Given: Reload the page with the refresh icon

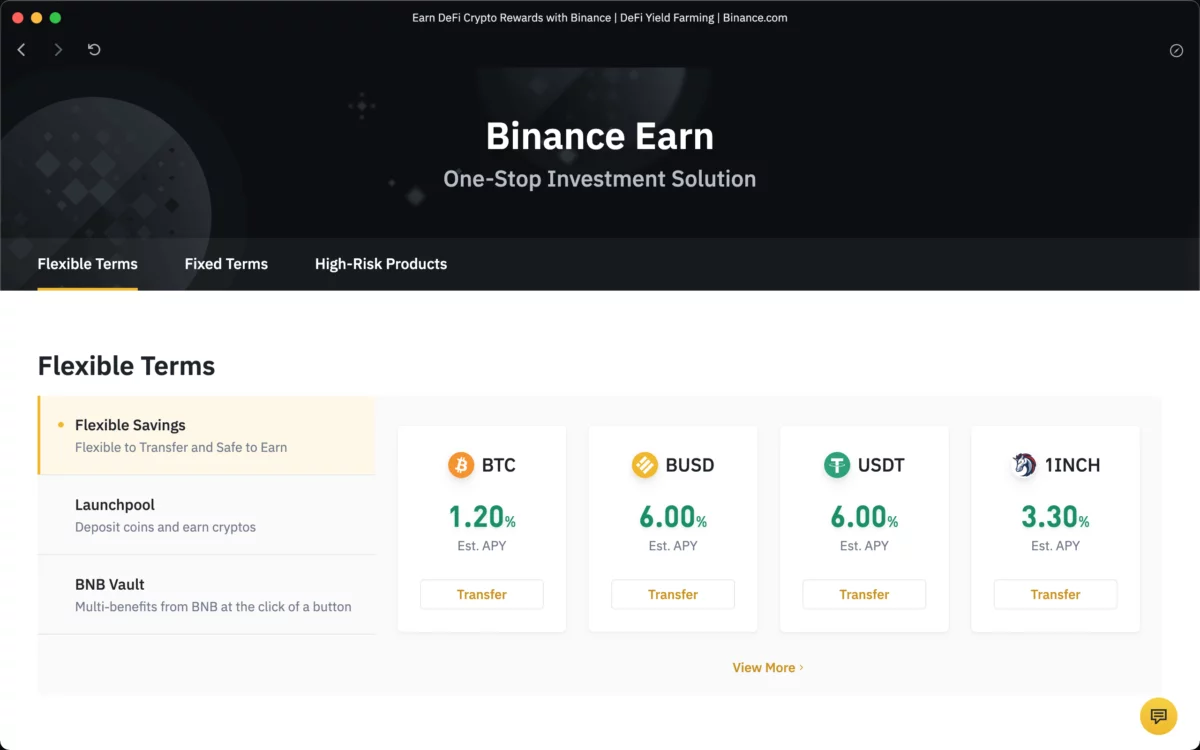Looking at the screenshot, I should (x=94, y=50).
